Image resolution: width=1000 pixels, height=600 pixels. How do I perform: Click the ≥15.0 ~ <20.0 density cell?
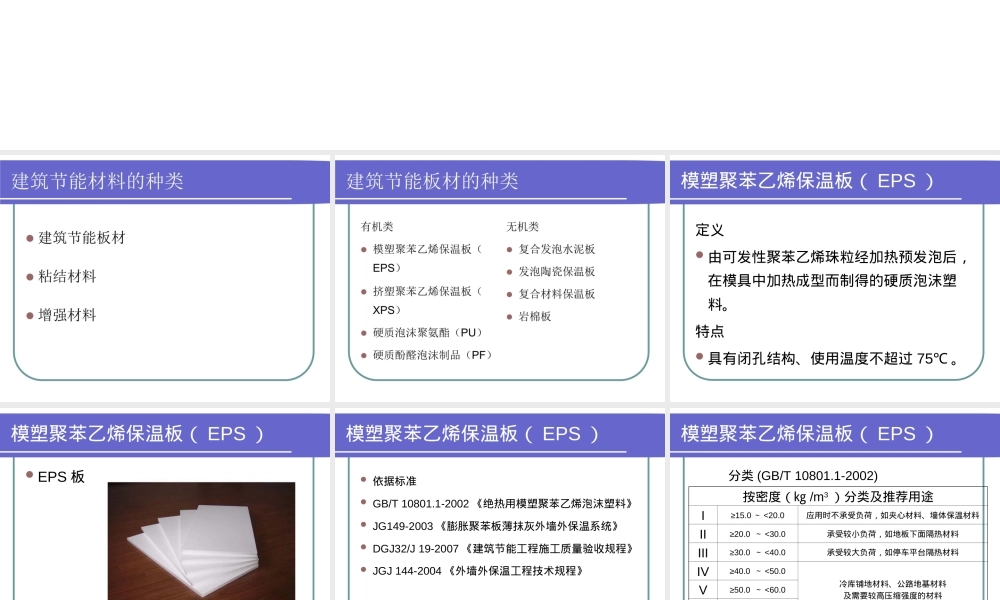tap(758, 515)
